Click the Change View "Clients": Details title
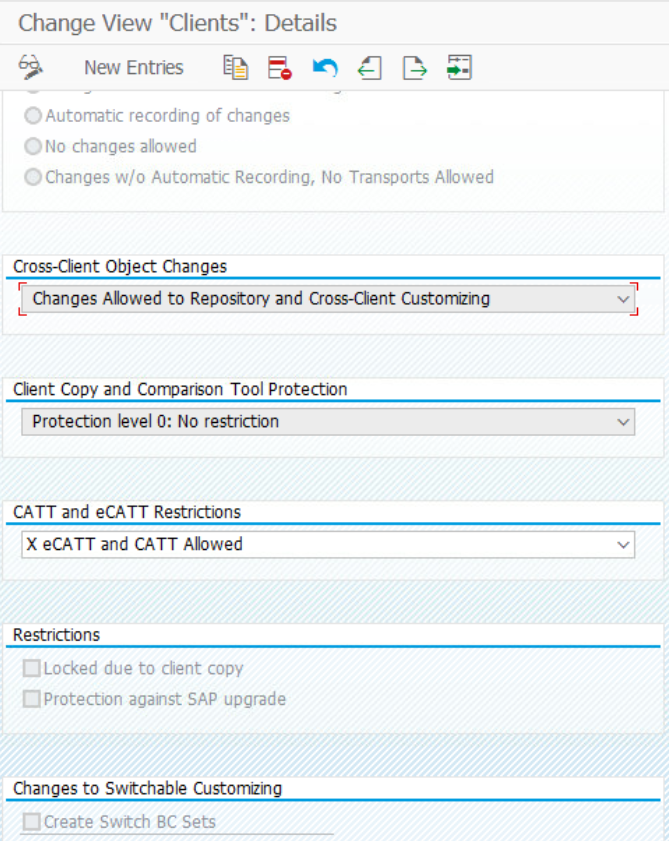 177,22
